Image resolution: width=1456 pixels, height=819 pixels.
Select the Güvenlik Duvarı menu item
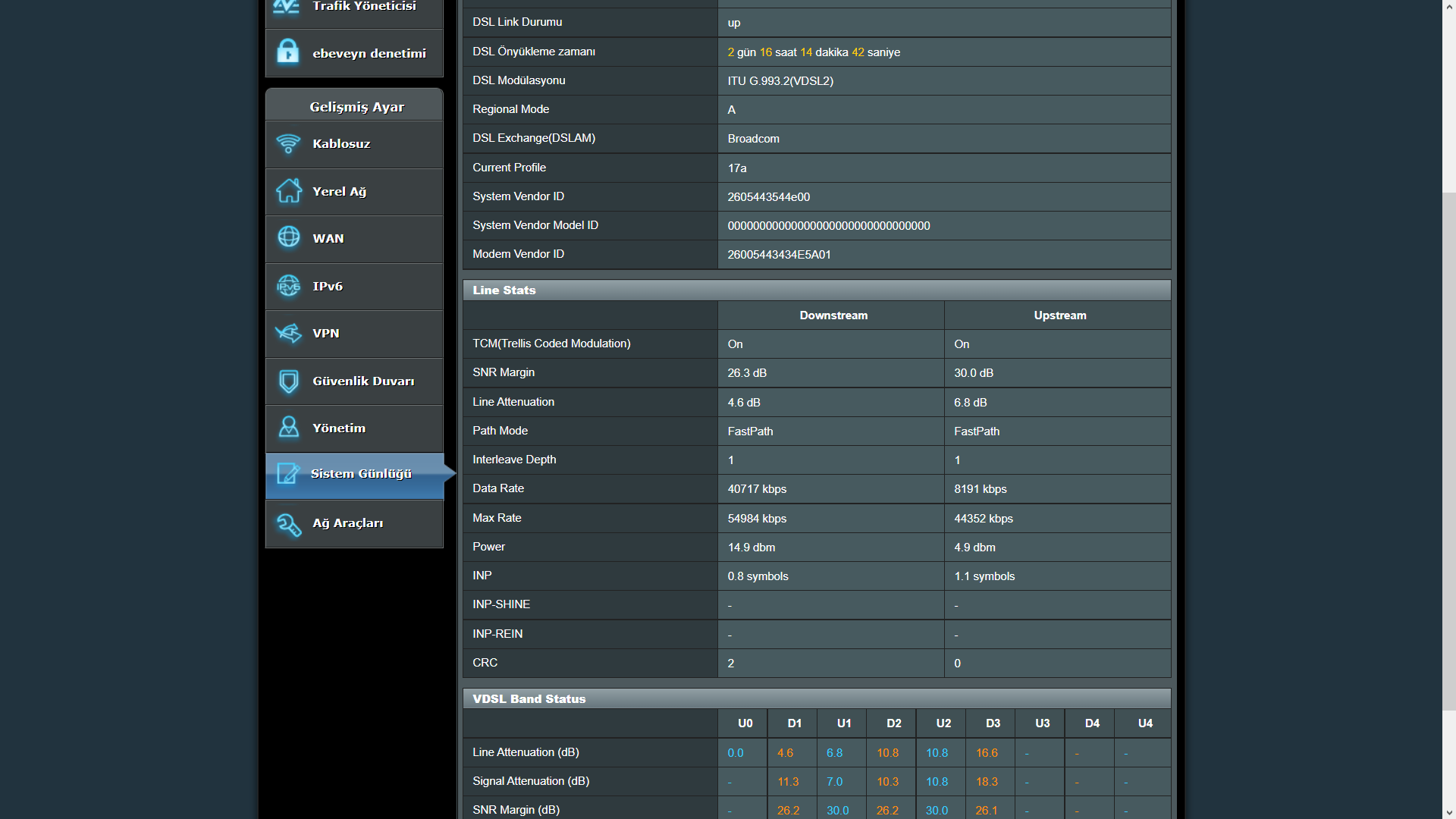tap(354, 381)
